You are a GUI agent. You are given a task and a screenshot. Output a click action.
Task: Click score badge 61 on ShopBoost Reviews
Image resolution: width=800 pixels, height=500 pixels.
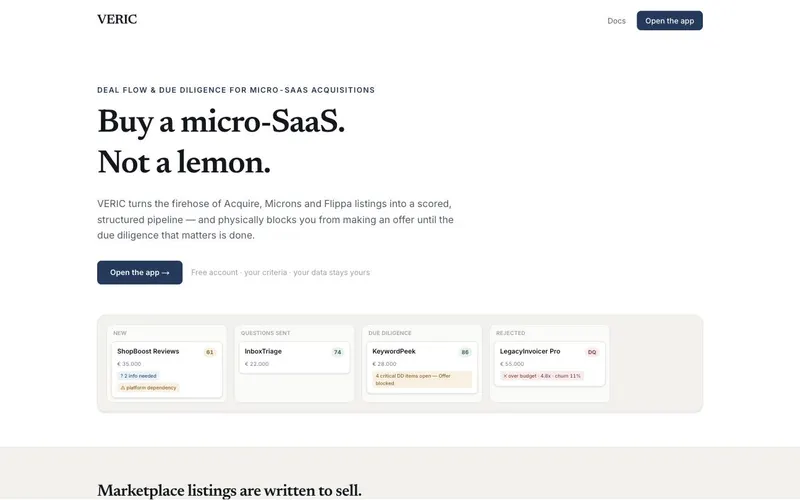pos(210,352)
